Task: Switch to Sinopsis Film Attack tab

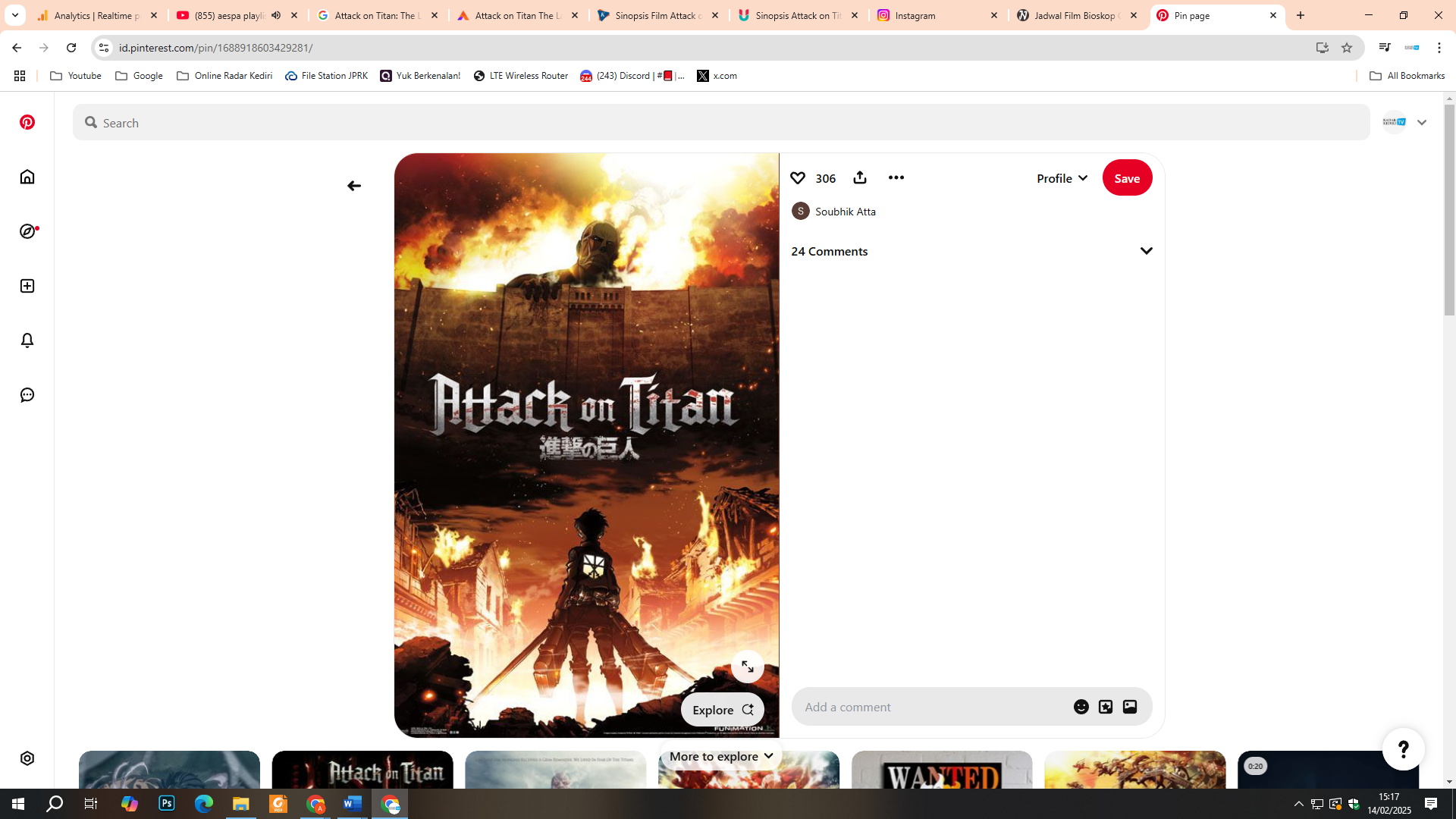Action: pos(658,15)
